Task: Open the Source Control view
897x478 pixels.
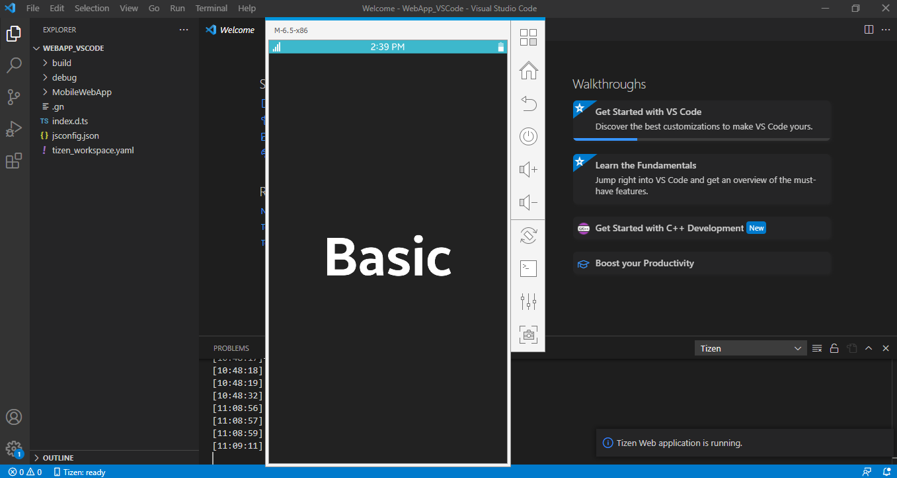Action: (14, 97)
